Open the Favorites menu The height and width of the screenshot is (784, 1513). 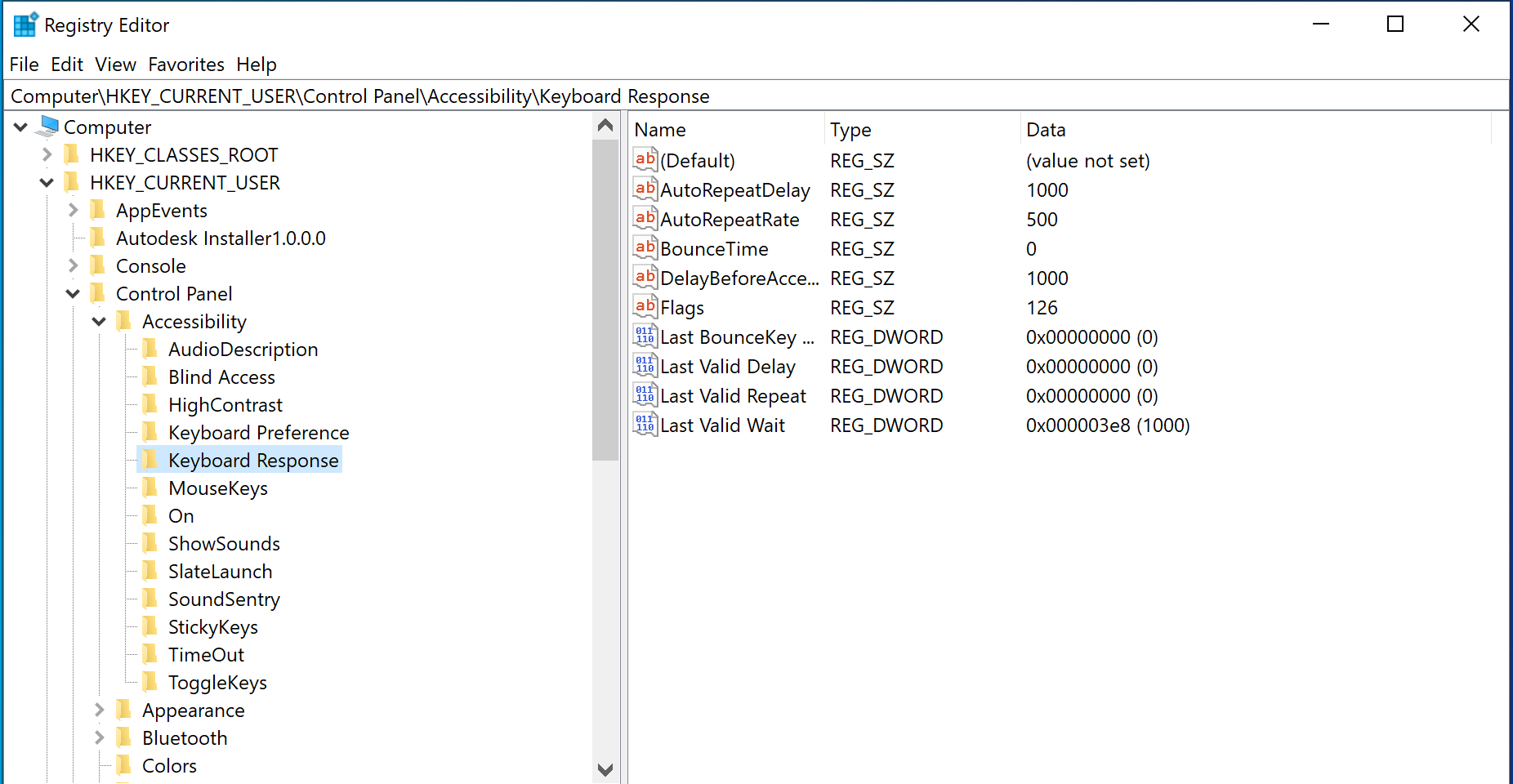pos(185,65)
